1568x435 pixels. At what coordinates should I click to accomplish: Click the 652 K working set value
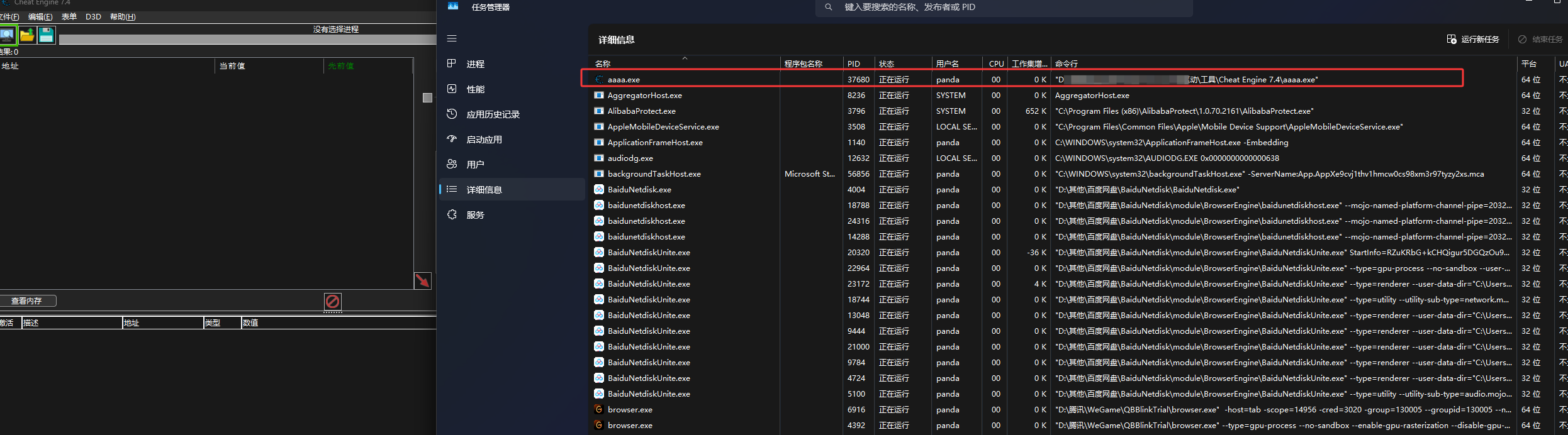tap(1036, 111)
